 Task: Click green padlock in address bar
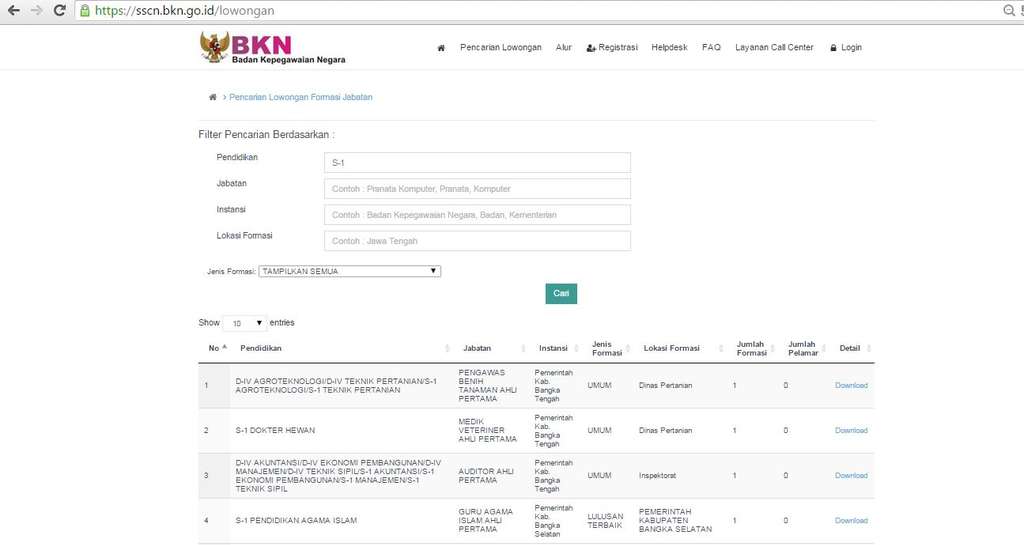click(85, 10)
